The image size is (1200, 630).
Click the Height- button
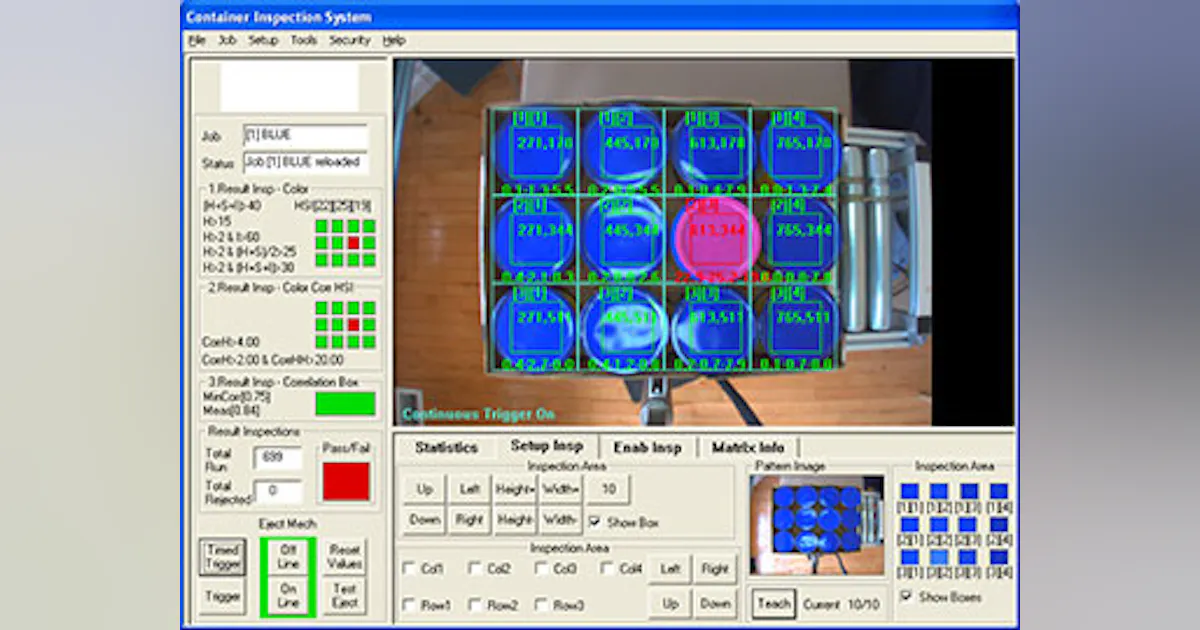click(514, 520)
